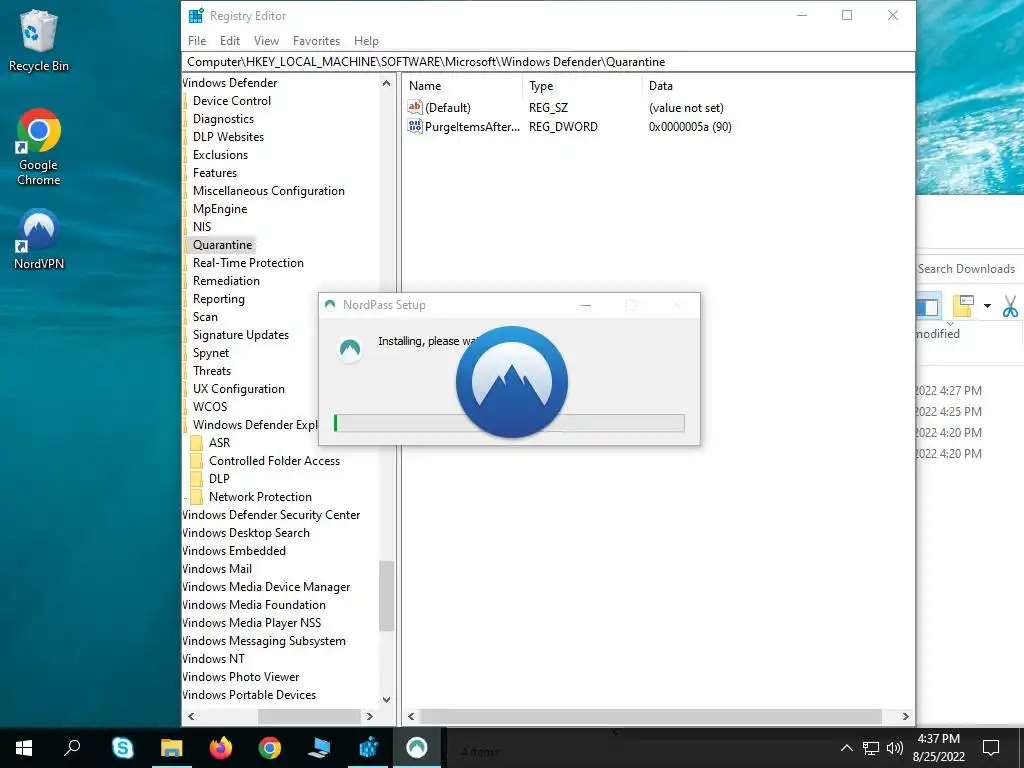The height and width of the screenshot is (768, 1024).
Task: Open the Recycle Bin desktop icon
Action: pos(39,41)
